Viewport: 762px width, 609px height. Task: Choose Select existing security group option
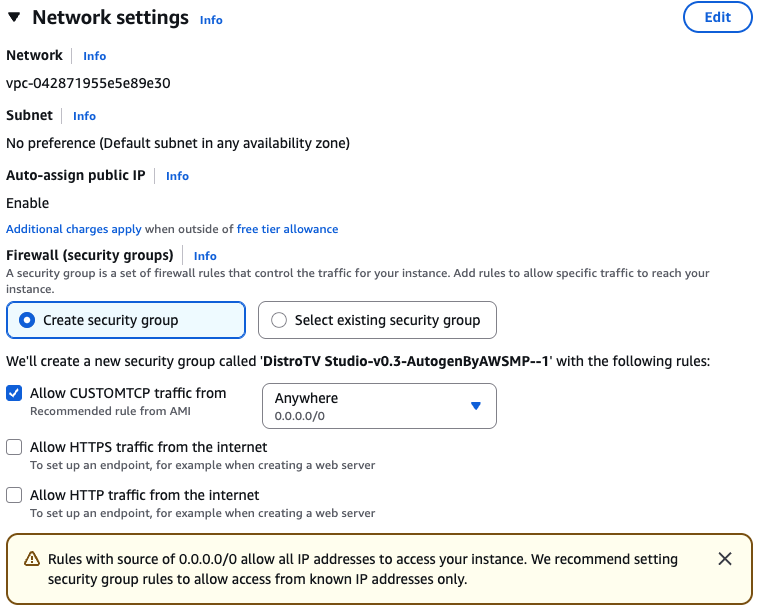point(279,320)
